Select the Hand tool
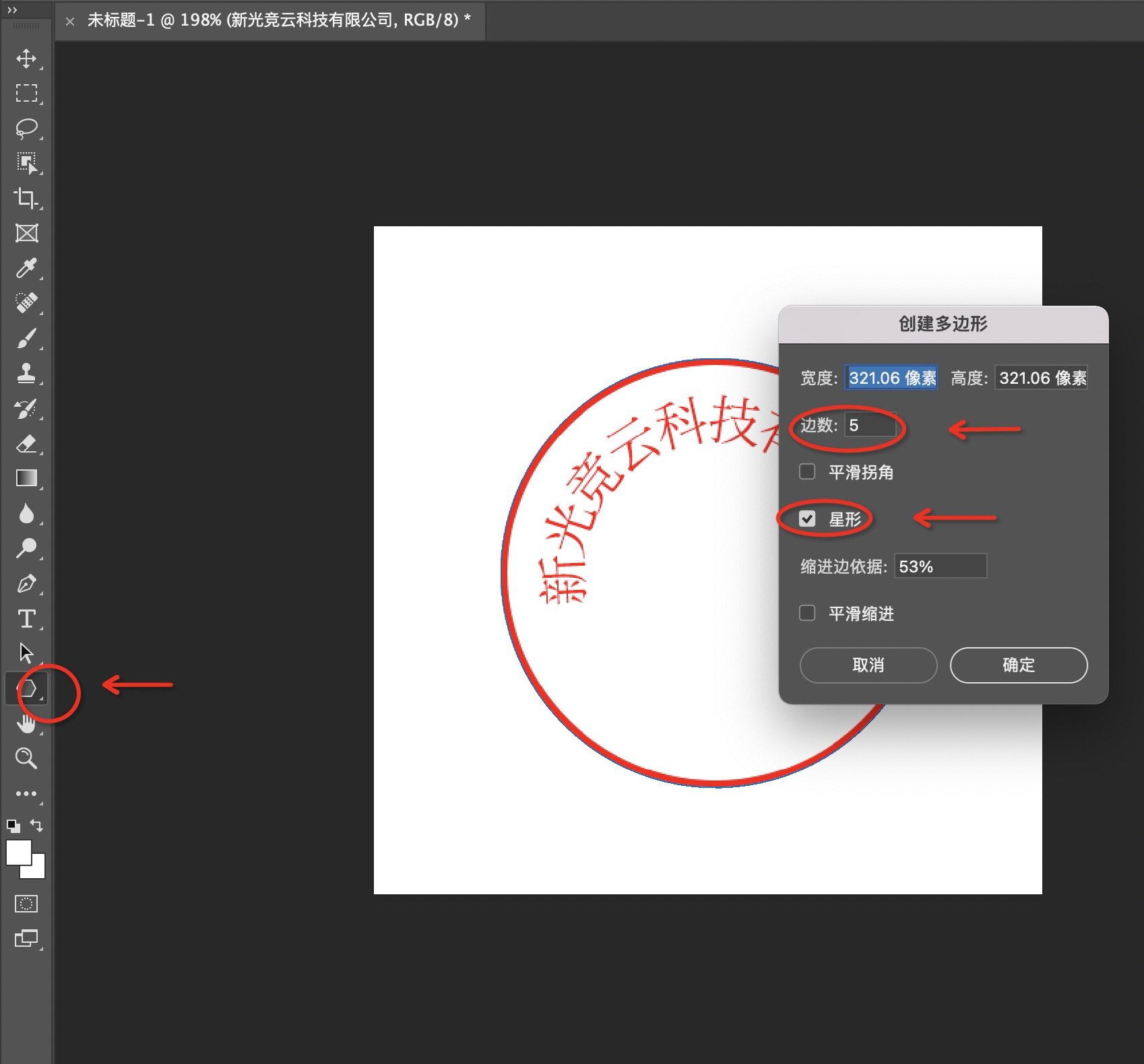The width and height of the screenshot is (1144, 1064). pyautogui.click(x=26, y=723)
